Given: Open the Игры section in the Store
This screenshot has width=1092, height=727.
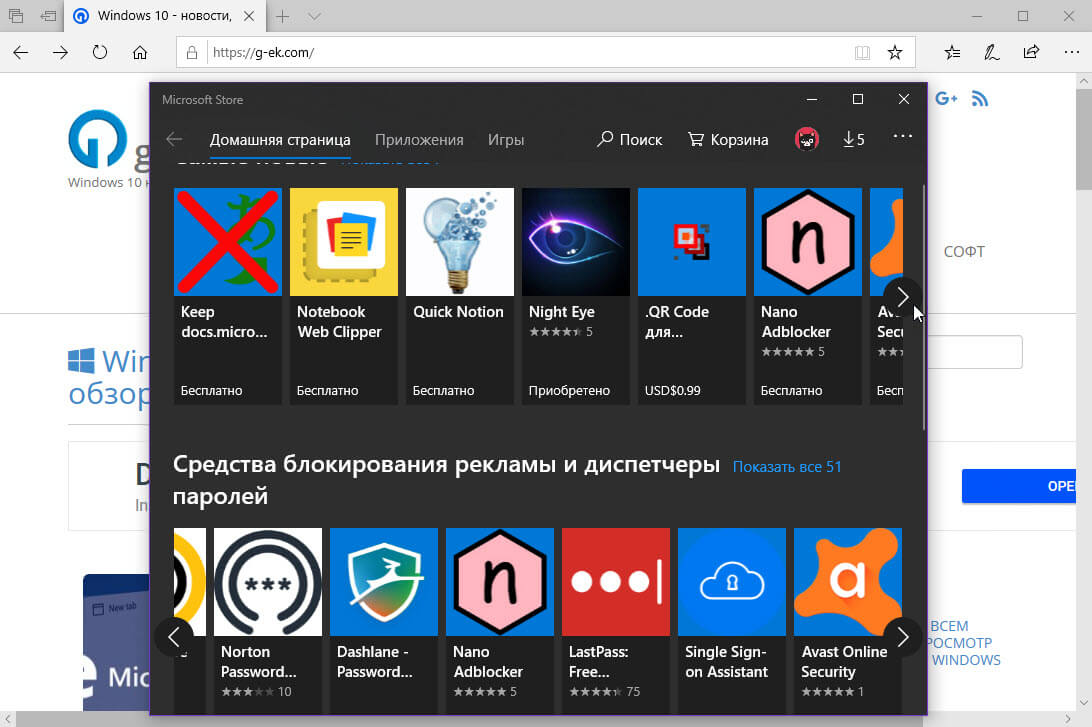Looking at the screenshot, I should click(x=506, y=140).
